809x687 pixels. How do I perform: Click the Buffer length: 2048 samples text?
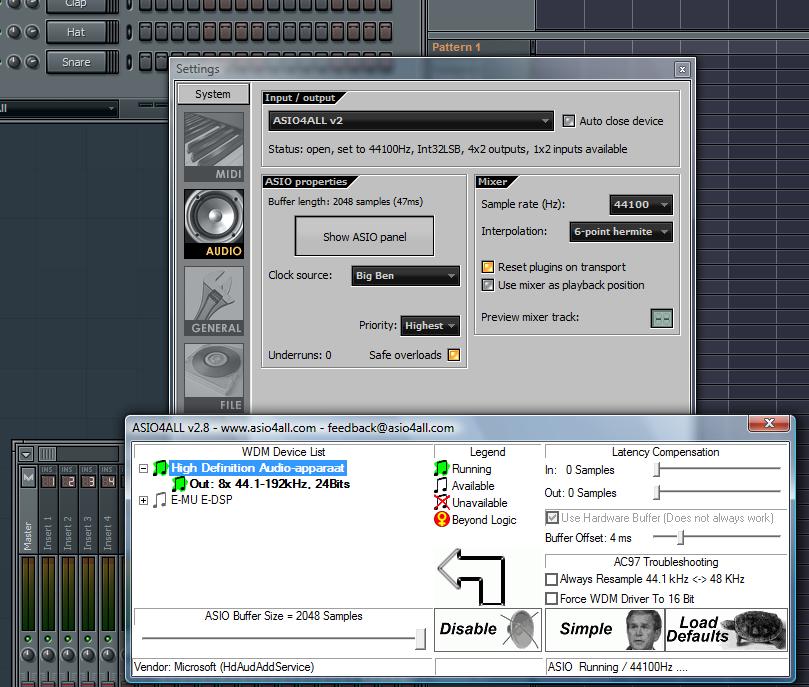pyautogui.click(x=345, y=202)
